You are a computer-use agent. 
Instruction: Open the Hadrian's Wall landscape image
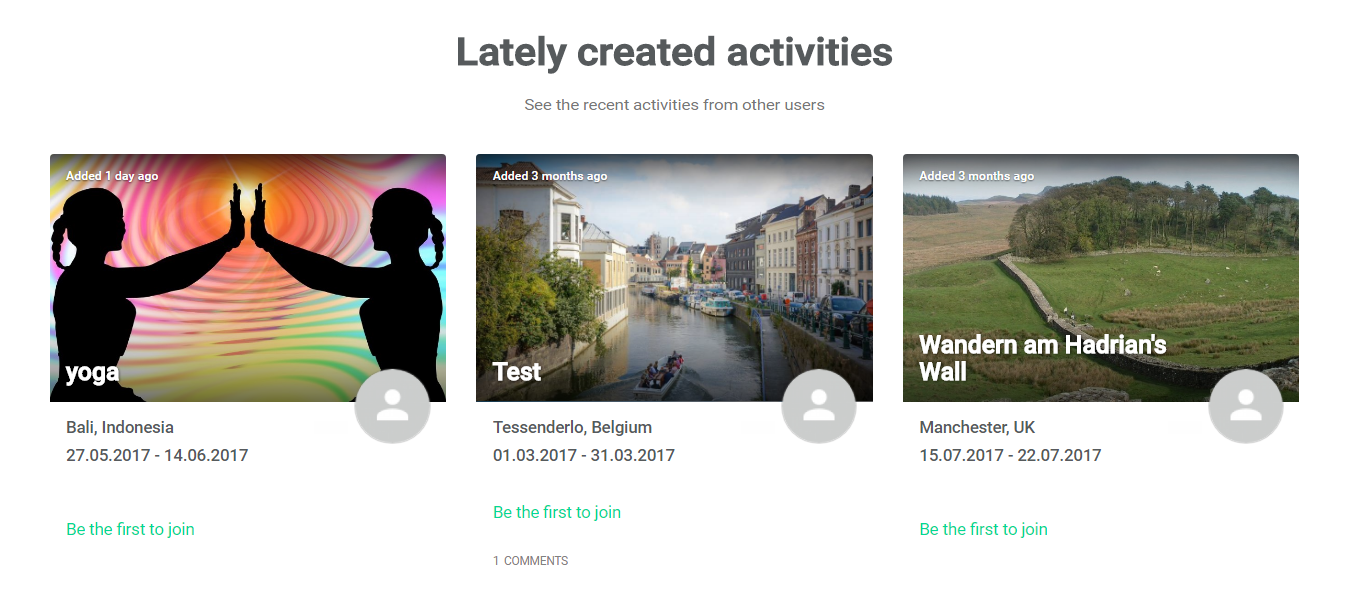(1101, 278)
